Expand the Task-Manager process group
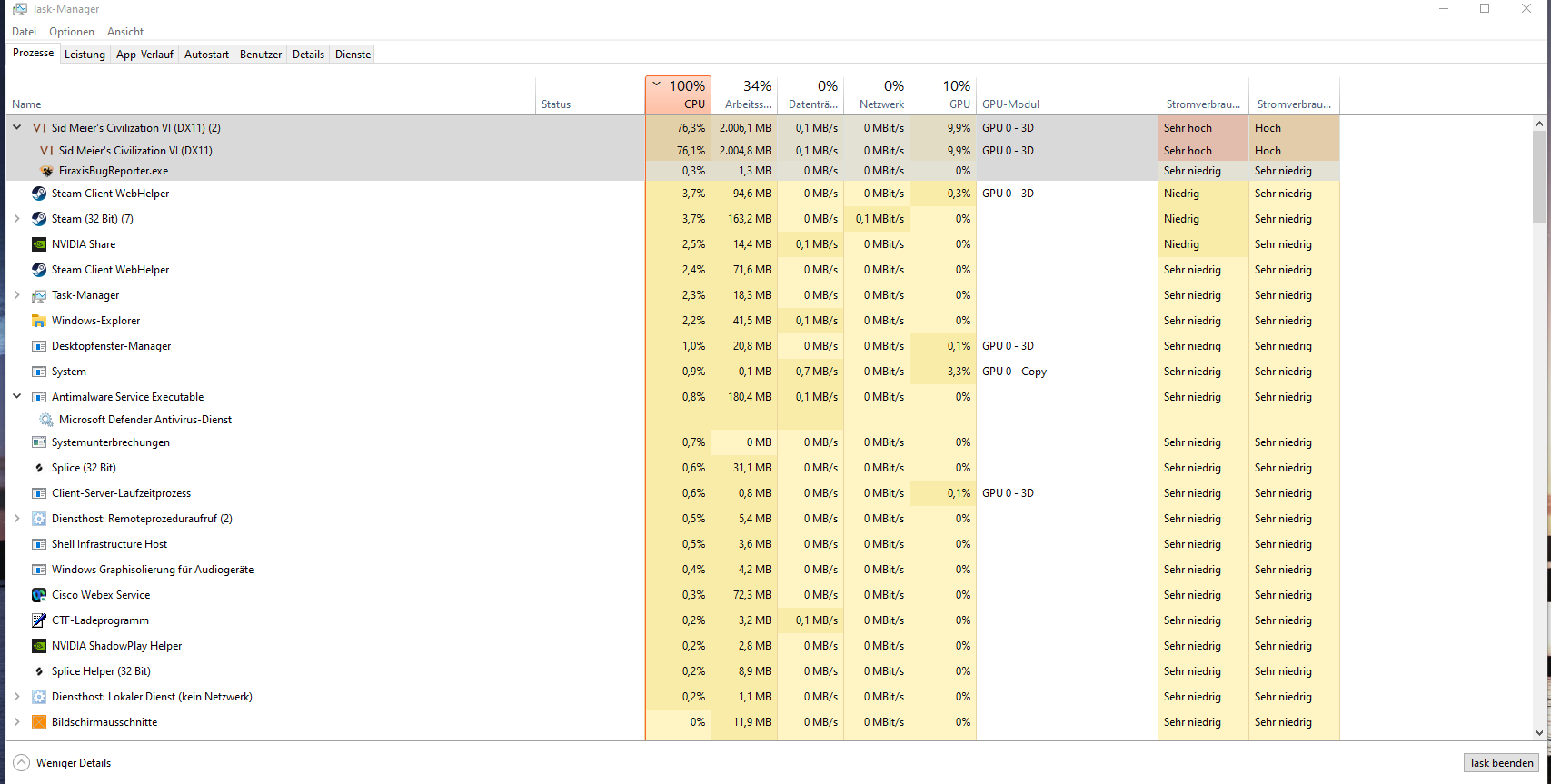 [x=16, y=295]
